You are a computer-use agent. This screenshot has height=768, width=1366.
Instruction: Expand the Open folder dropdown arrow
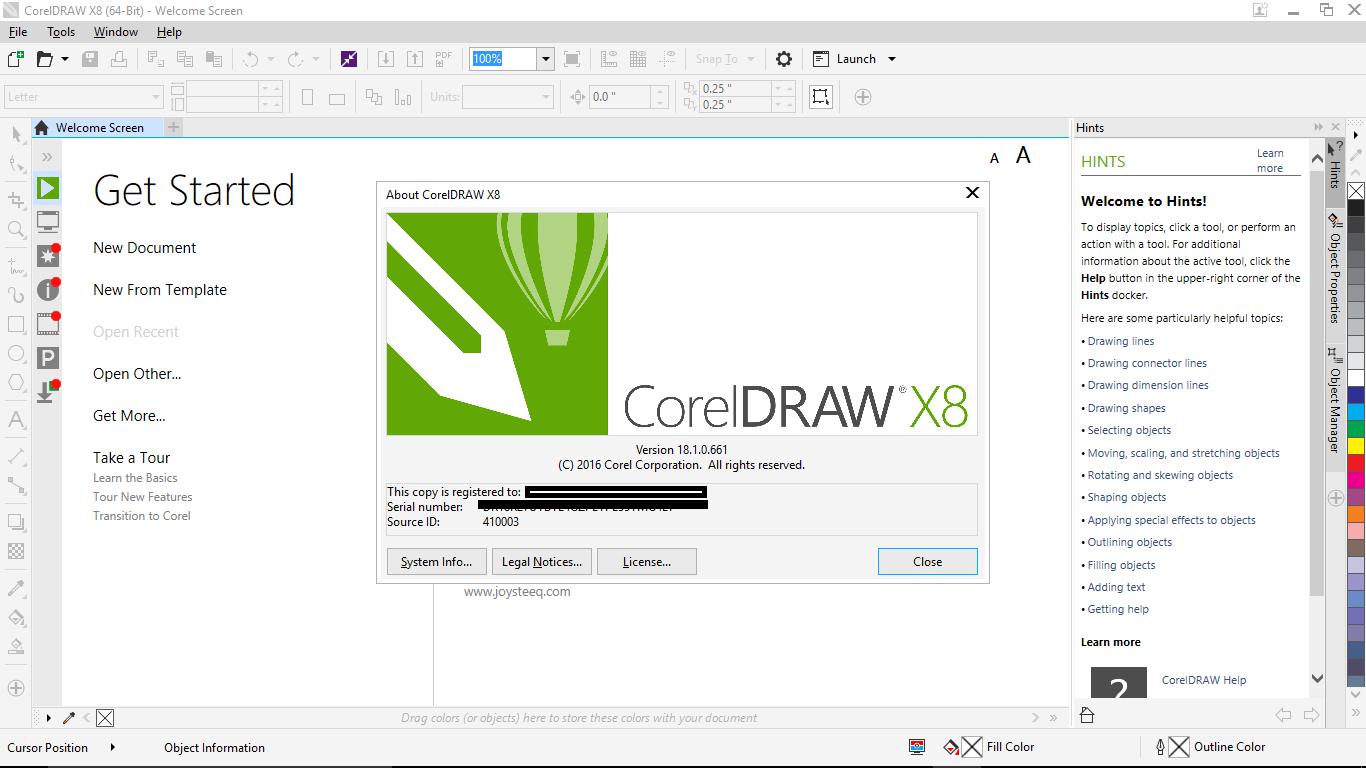(65, 59)
